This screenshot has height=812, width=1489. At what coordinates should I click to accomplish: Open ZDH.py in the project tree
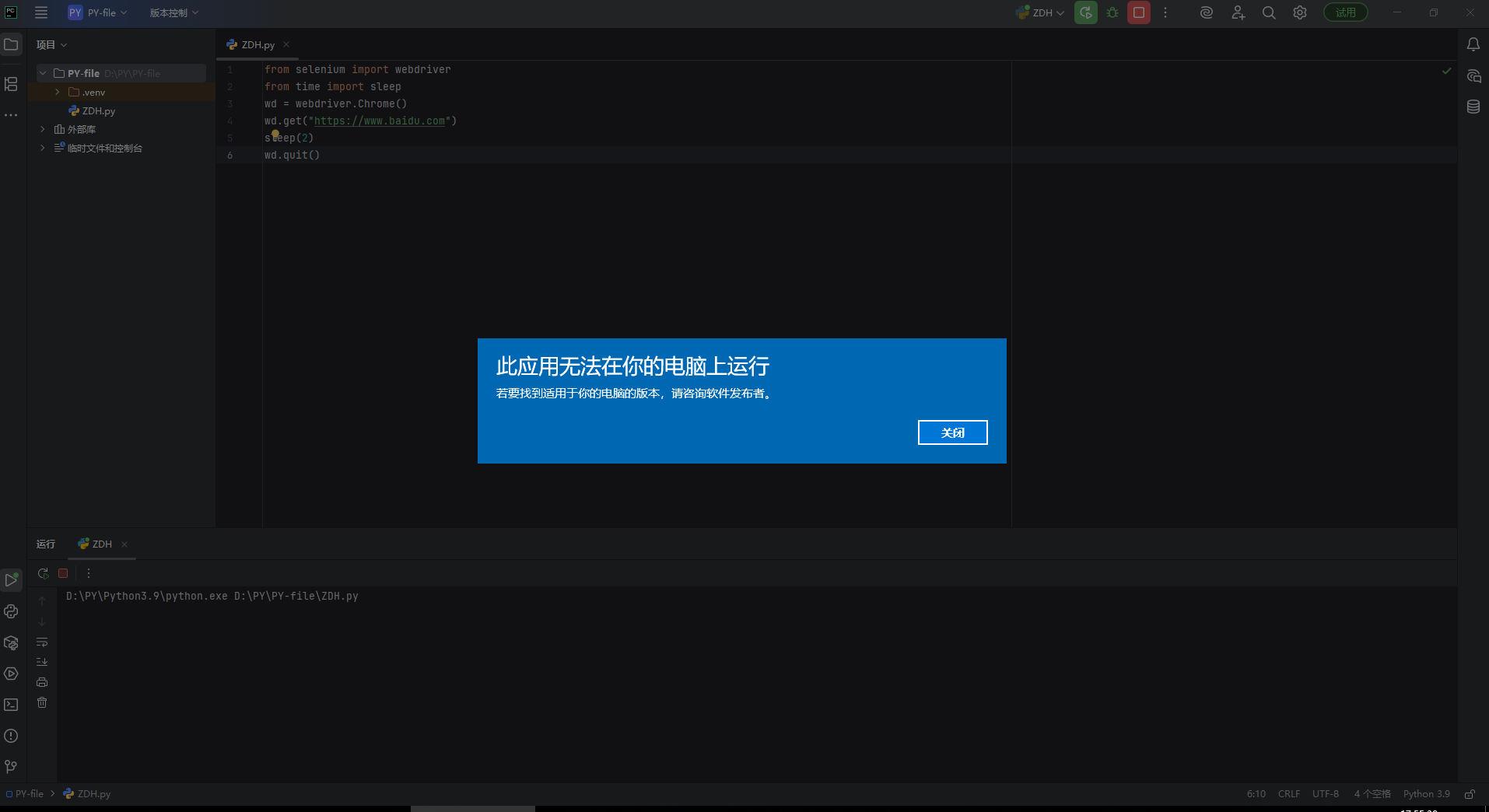tap(92, 110)
